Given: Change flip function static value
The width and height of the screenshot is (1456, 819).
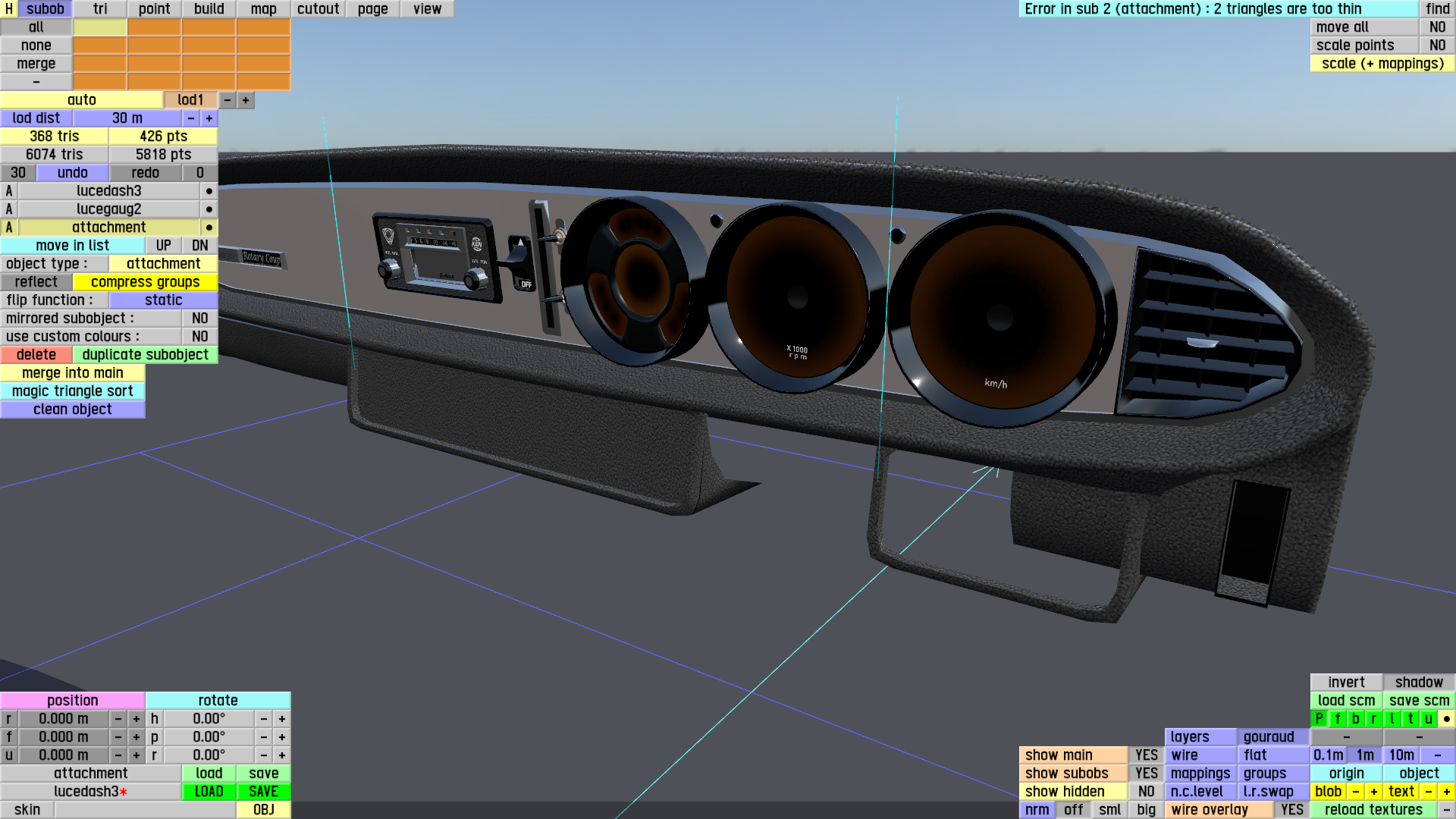Looking at the screenshot, I should (163, 300).
